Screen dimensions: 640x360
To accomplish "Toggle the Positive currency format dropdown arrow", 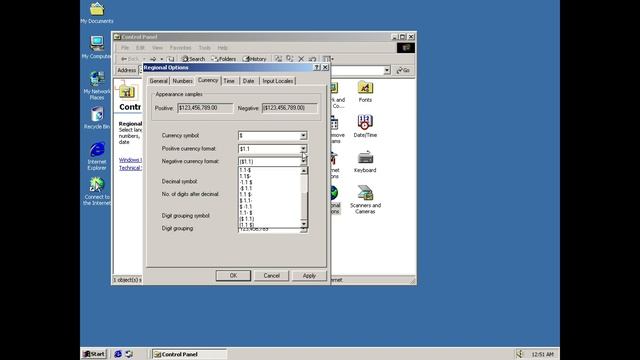I will 303,149.
